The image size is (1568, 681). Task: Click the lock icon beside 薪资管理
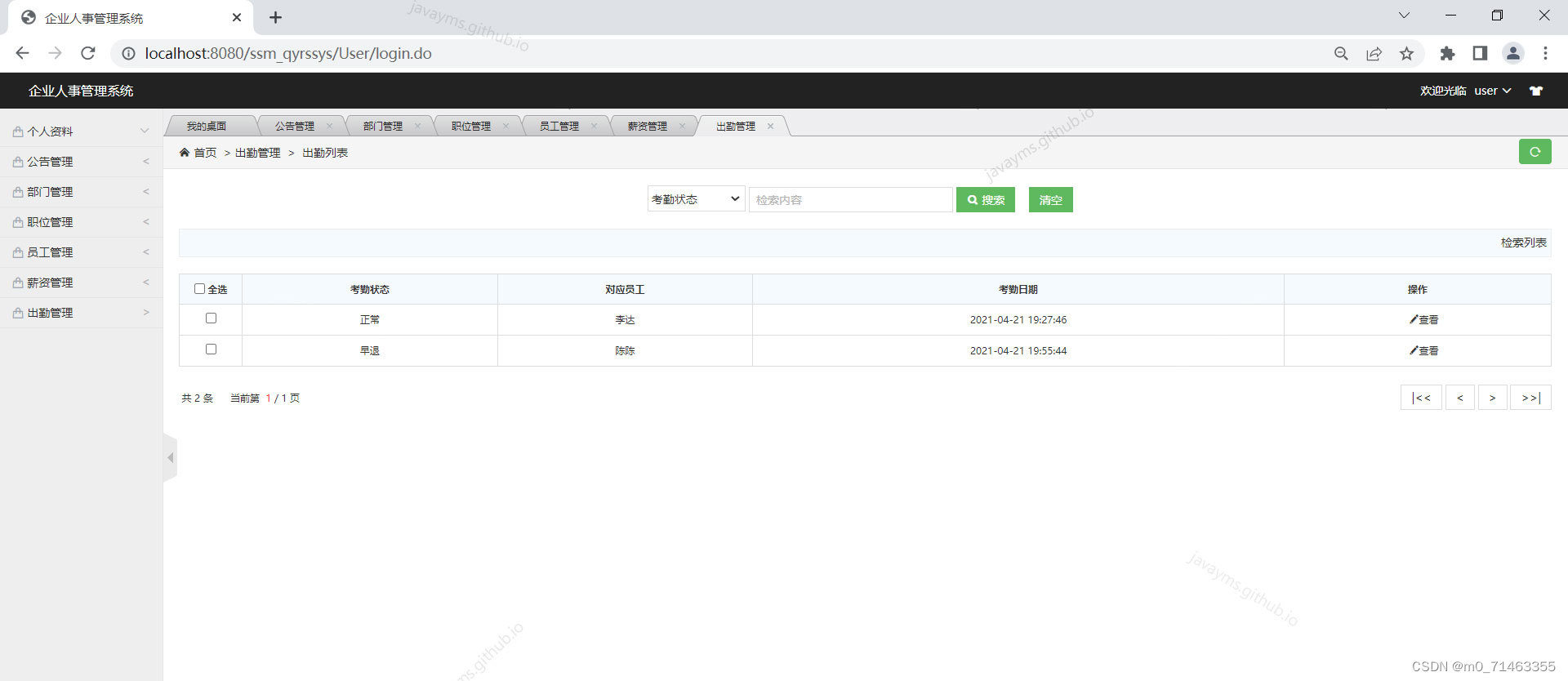(18, 283)
